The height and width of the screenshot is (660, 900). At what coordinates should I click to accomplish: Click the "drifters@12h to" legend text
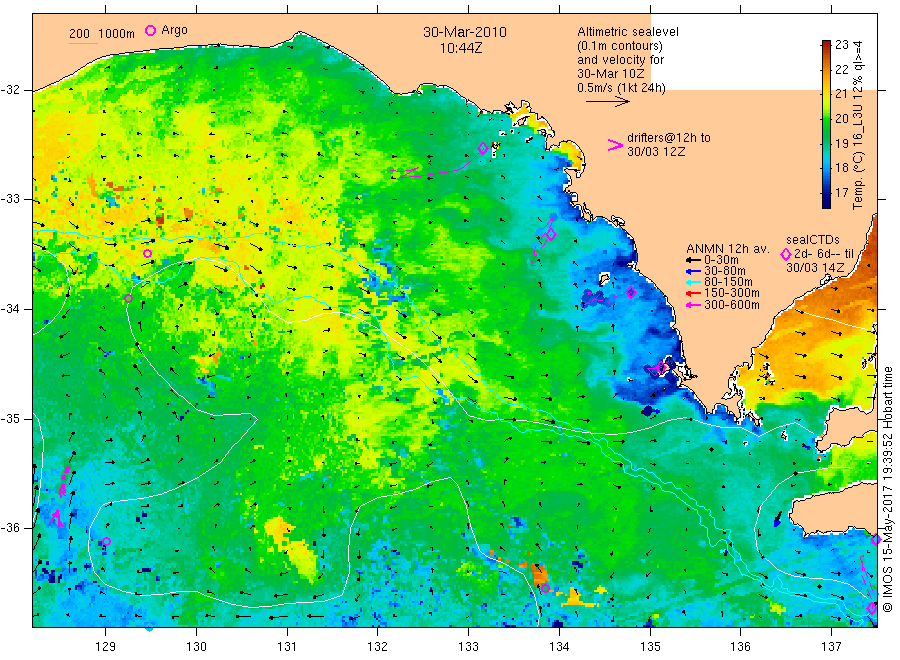[x=669, y=138]
